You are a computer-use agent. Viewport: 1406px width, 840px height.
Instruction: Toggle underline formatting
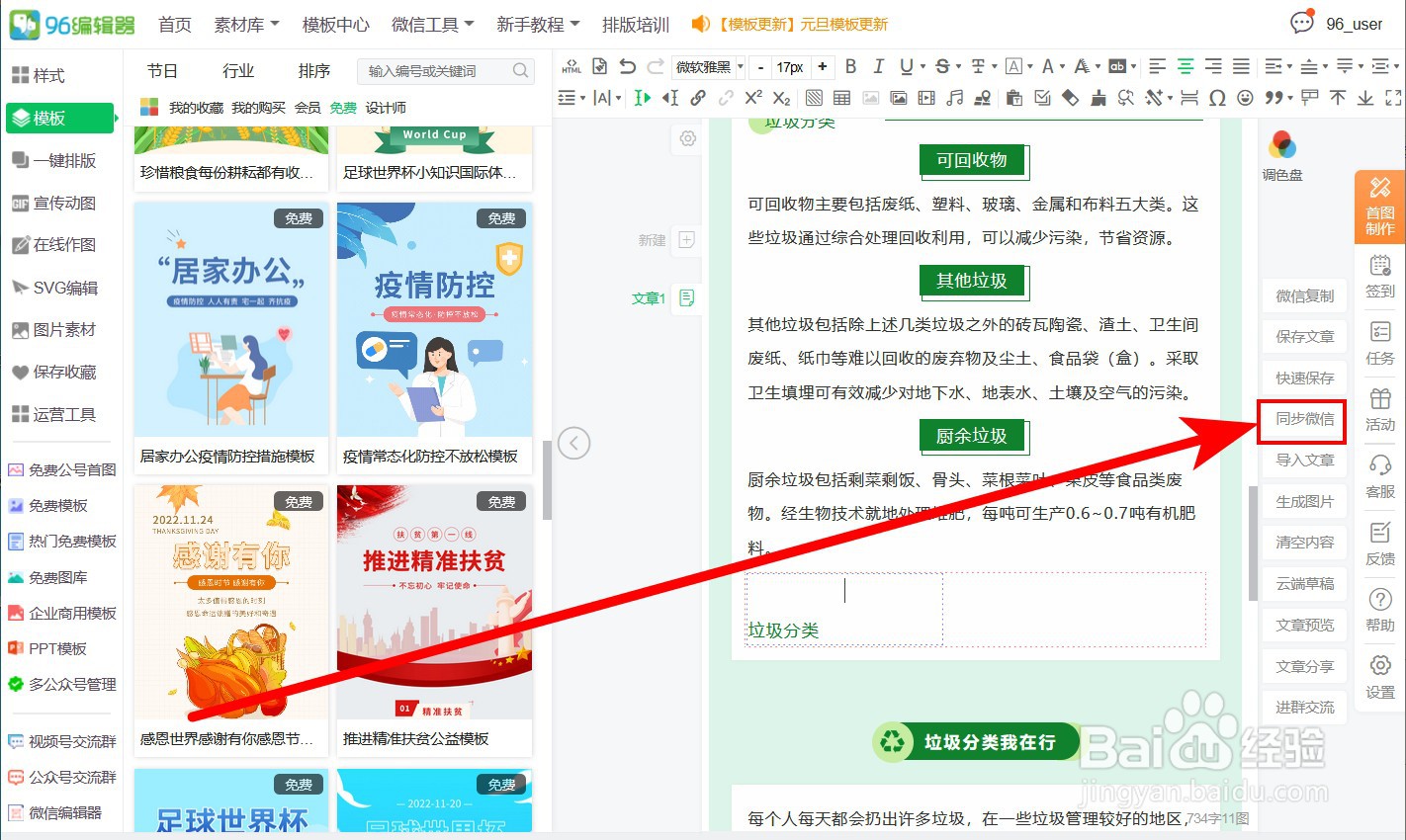906,66
